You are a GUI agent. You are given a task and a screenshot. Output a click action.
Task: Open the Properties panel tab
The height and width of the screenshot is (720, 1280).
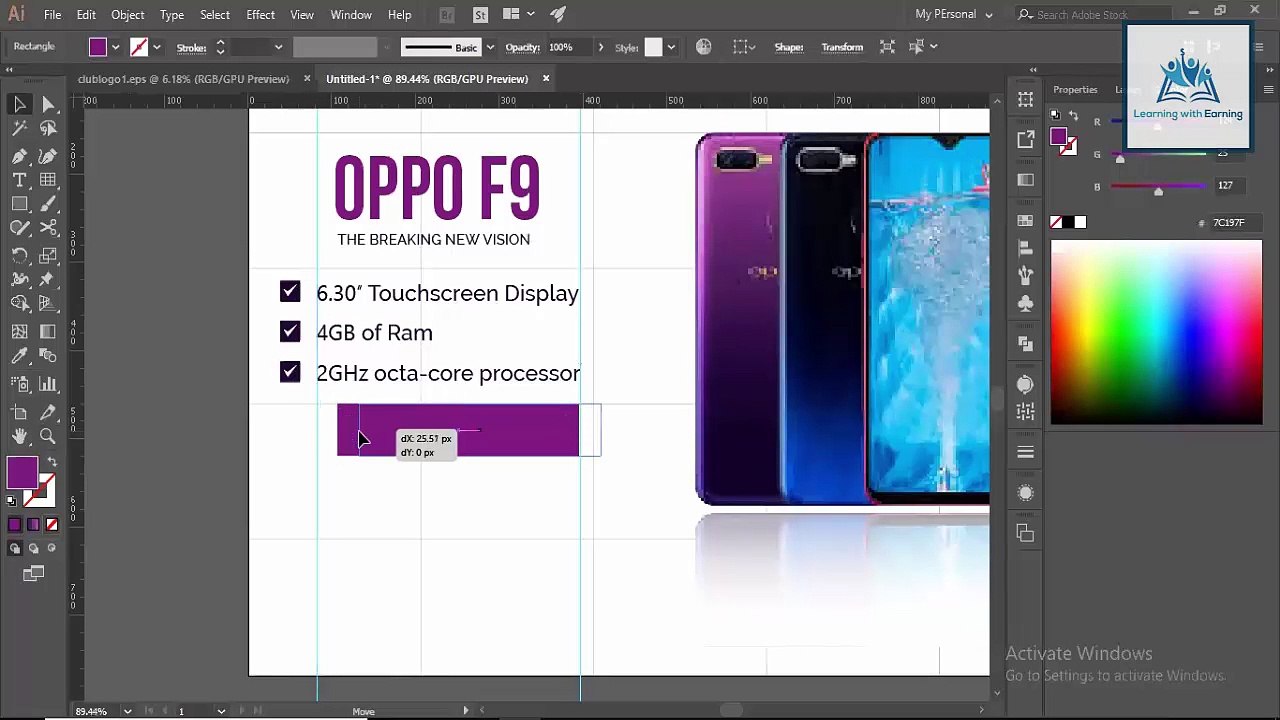1075,90
